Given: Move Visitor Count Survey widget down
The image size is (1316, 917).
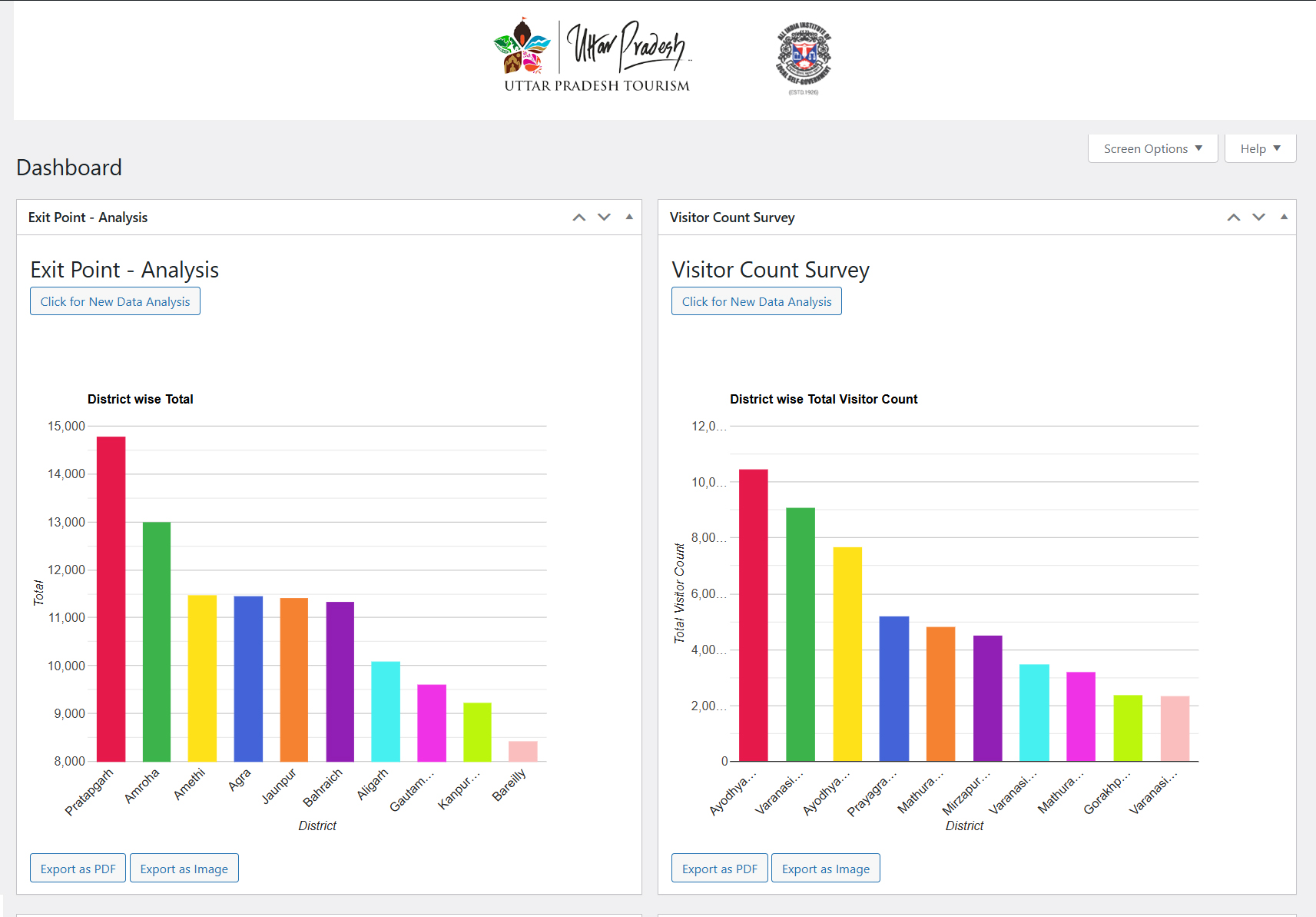Looking at the screenshot, I should tap(1259, 218).
